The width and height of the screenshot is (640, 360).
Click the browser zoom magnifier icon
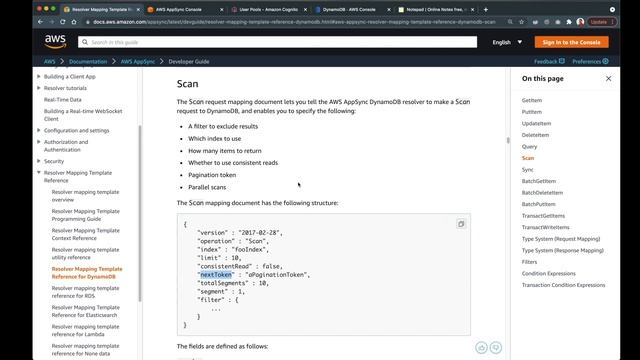pyautogui.click(x=510, y=22)
